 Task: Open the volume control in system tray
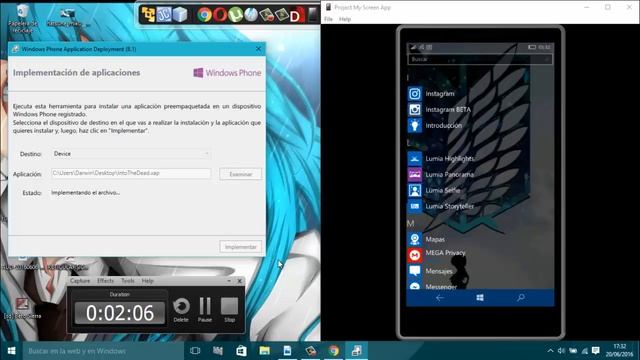click(x=561, y=351)
